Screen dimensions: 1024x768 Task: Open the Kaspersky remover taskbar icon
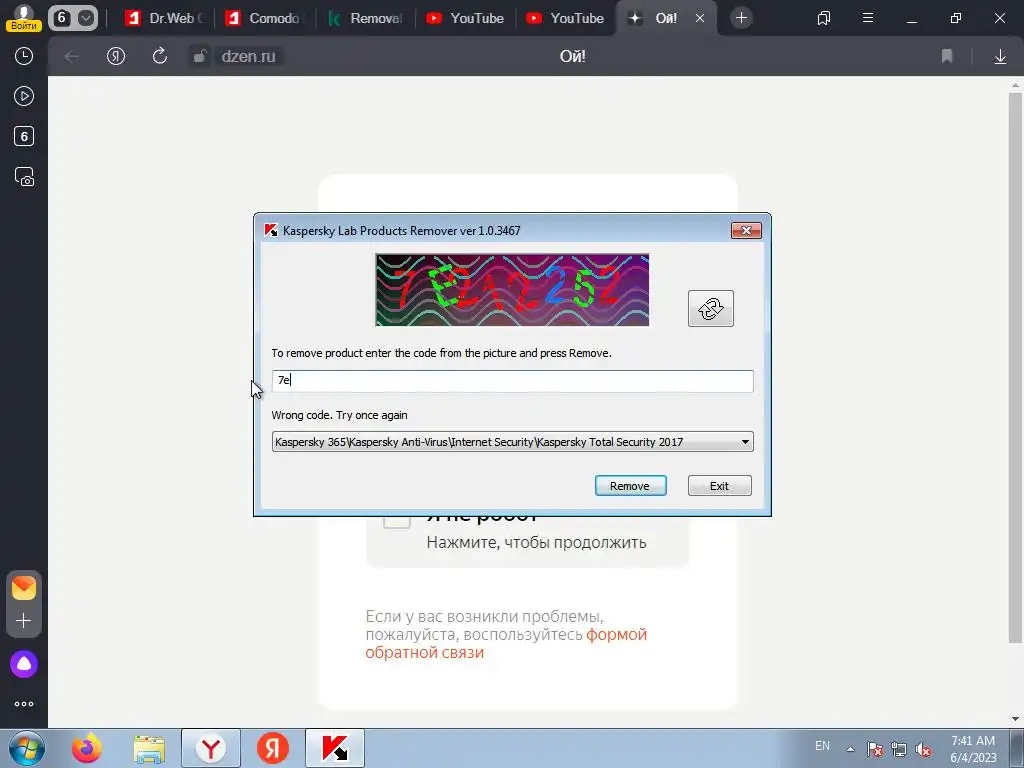(x=334, y=748)
